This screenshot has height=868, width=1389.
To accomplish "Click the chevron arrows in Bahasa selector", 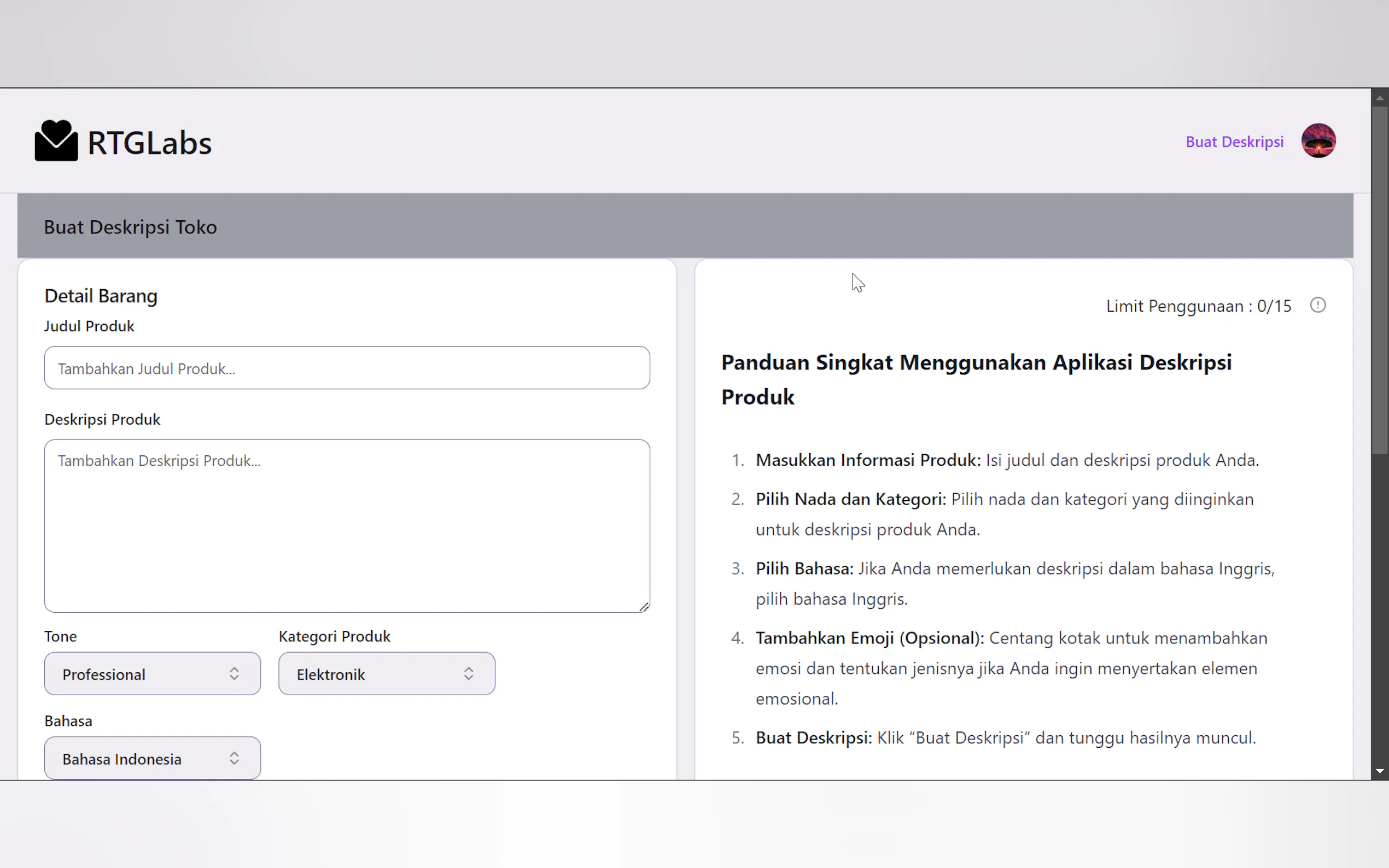I will (234, 758).
